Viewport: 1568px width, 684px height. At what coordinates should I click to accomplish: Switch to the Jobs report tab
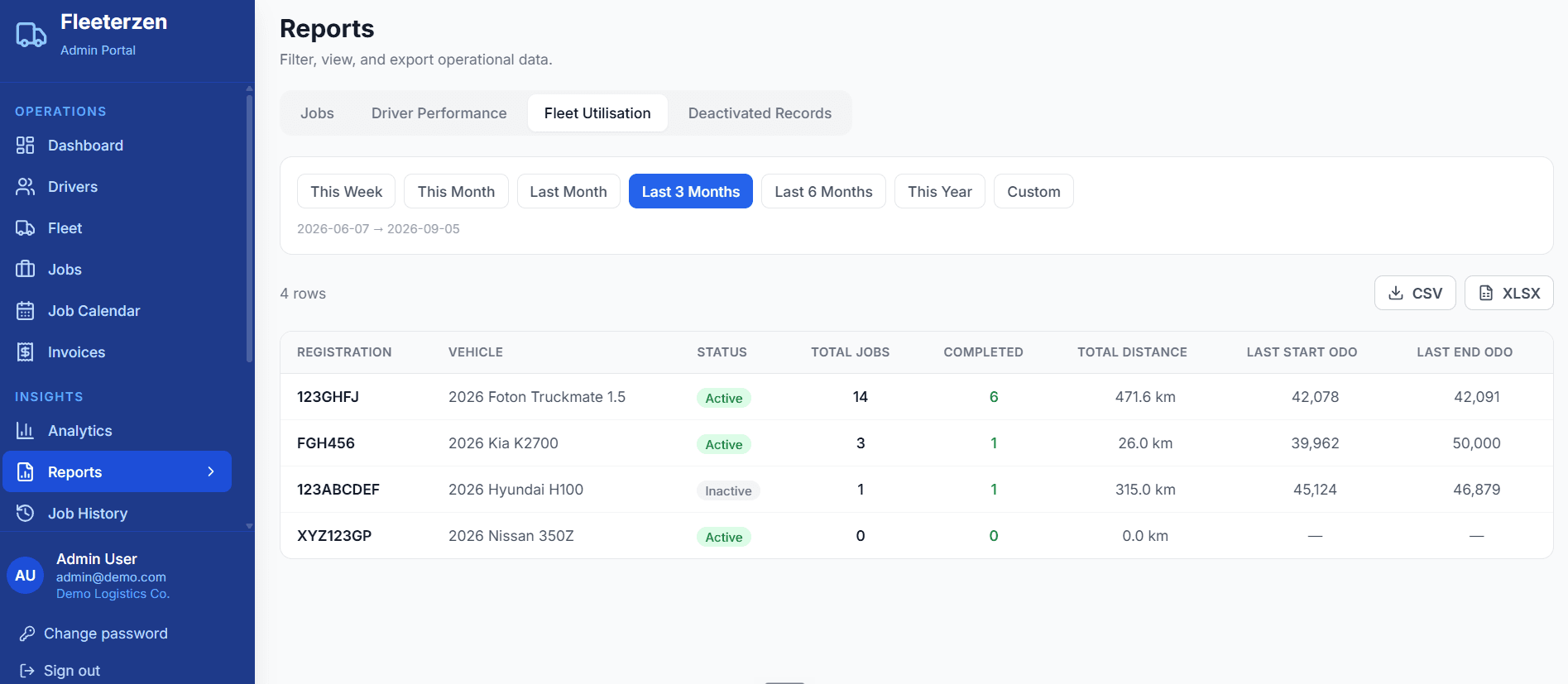click(317, 113)
